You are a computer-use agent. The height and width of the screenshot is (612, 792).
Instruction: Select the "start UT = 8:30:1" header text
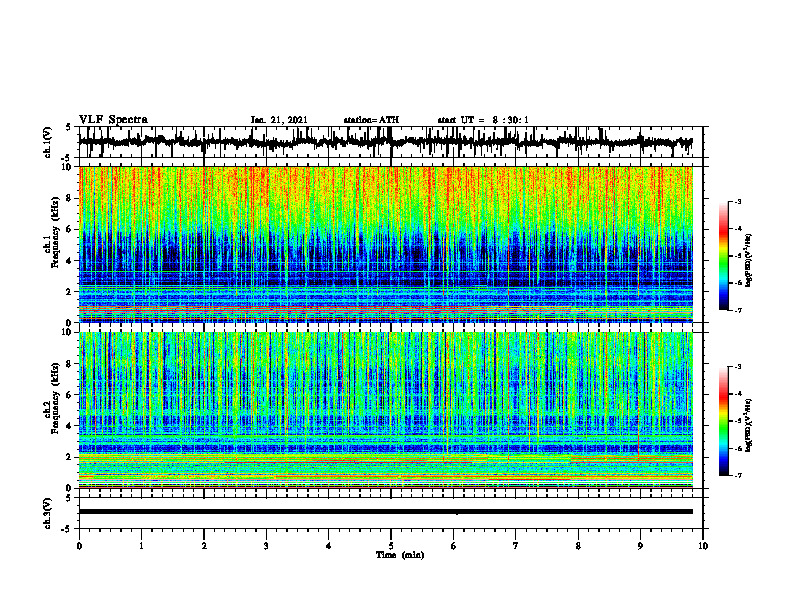click(483, 120)
